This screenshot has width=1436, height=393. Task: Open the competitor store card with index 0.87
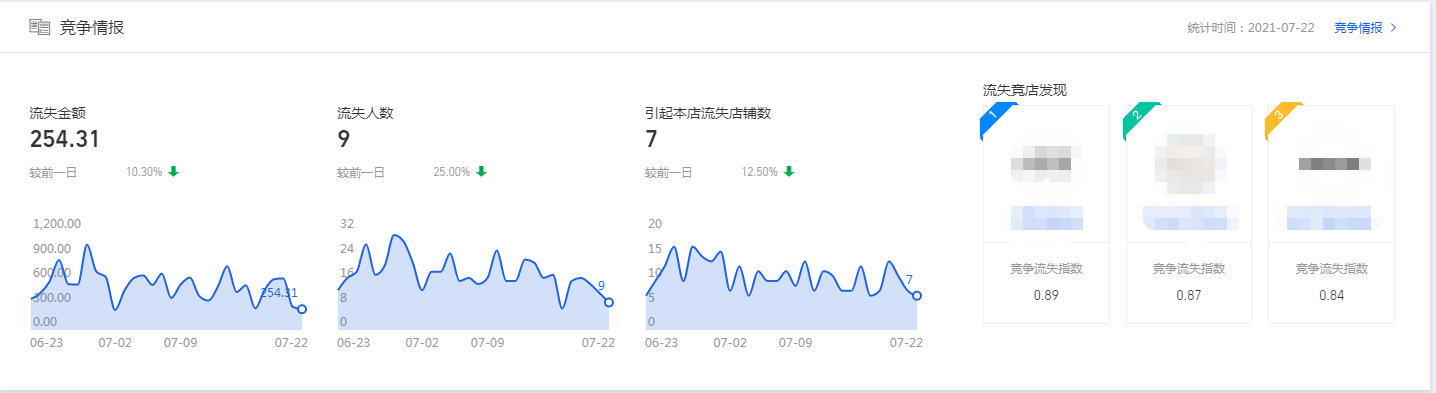point(1189,213)
